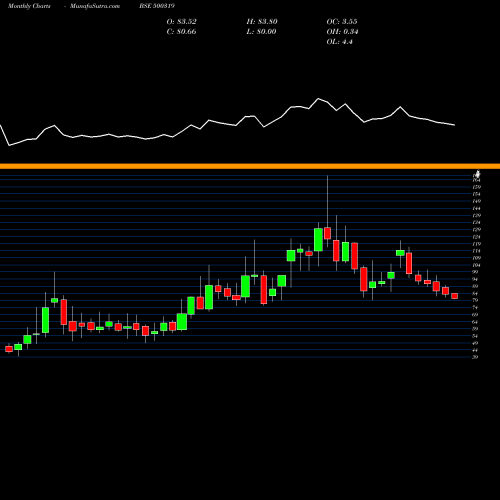Click the 89 price axis label
500x500 pixels.
pos(475,286)
